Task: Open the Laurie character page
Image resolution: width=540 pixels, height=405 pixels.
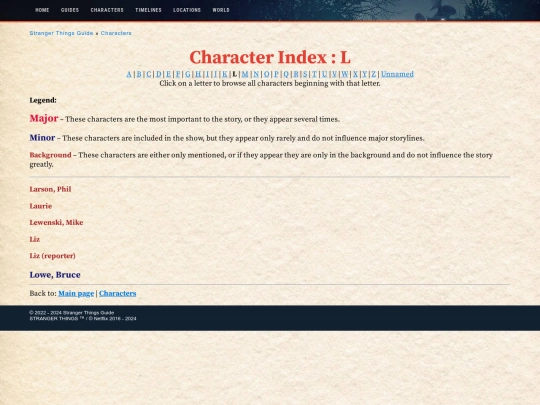Action: (x=41, y=206)
